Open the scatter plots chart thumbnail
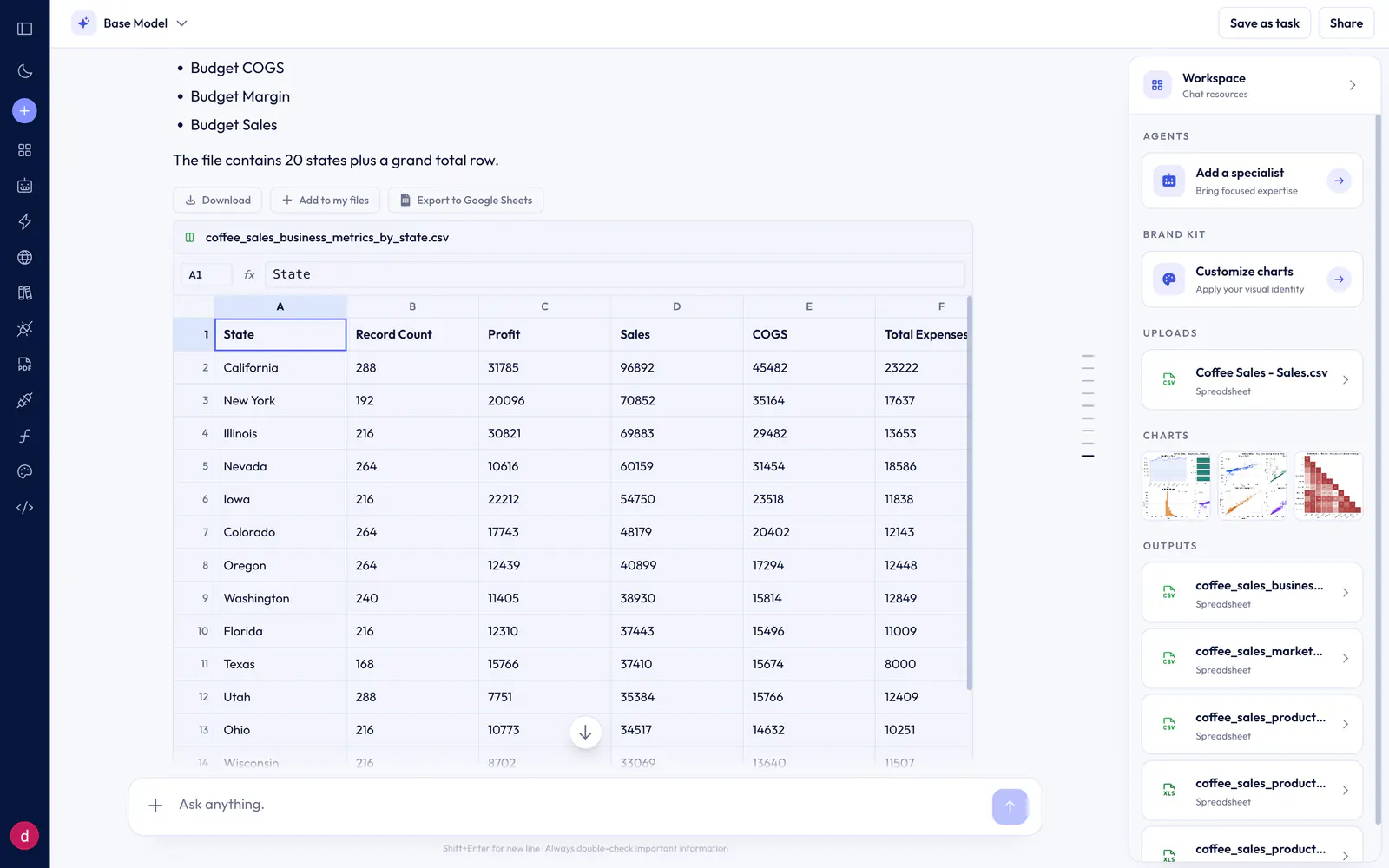Viewport: 1389px width, 868px height. coord(1253,485)
